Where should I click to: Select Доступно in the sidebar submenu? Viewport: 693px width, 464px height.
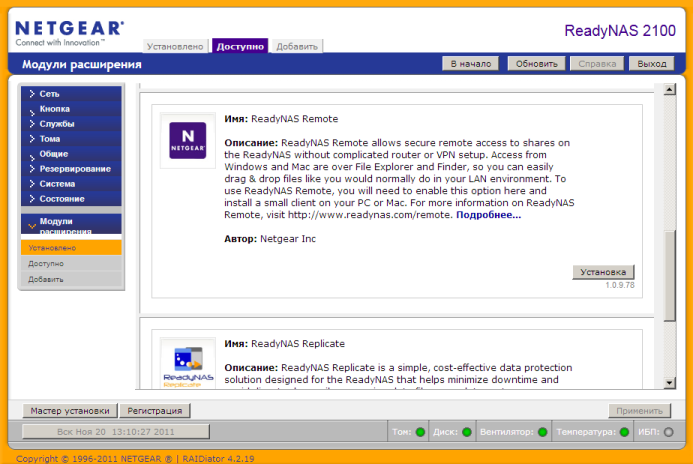click(x=71, y=263)
